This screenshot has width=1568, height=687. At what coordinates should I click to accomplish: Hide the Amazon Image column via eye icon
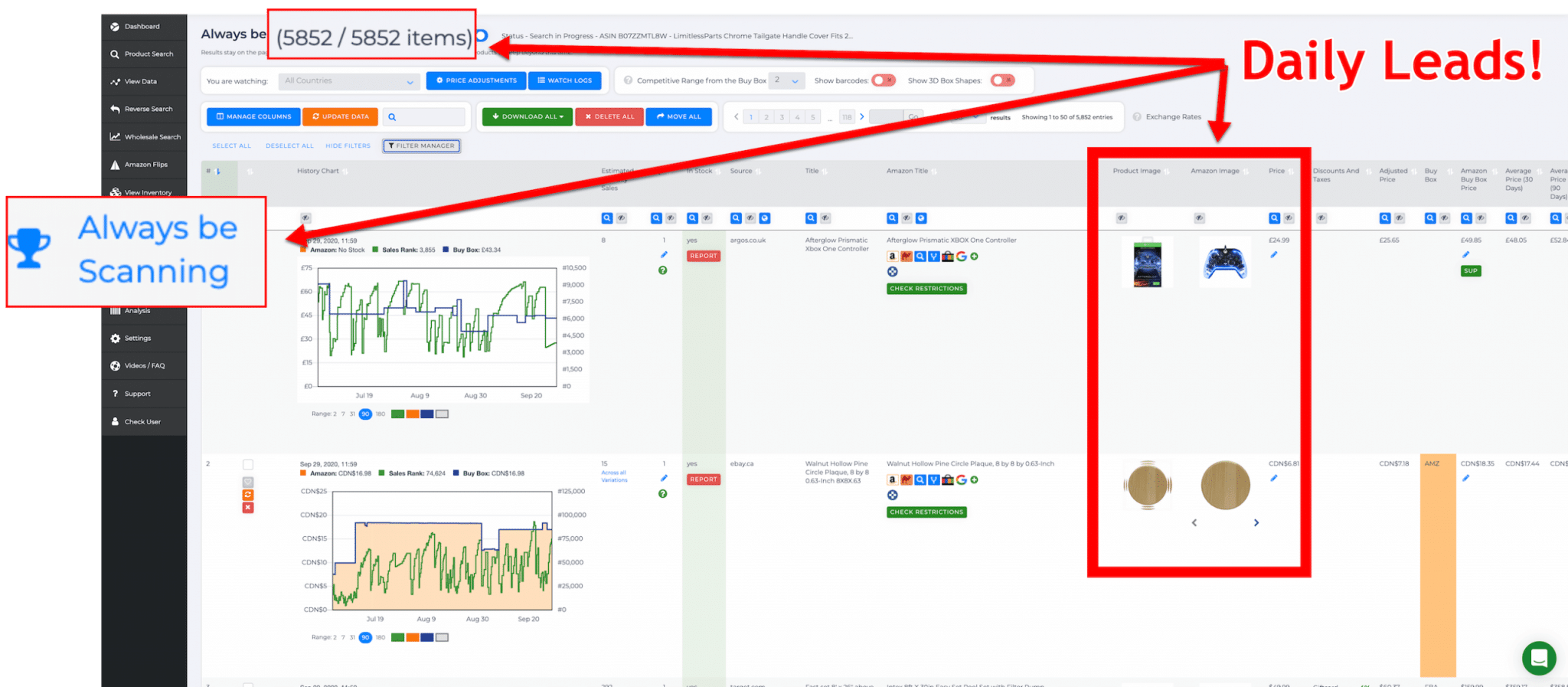1199,218
